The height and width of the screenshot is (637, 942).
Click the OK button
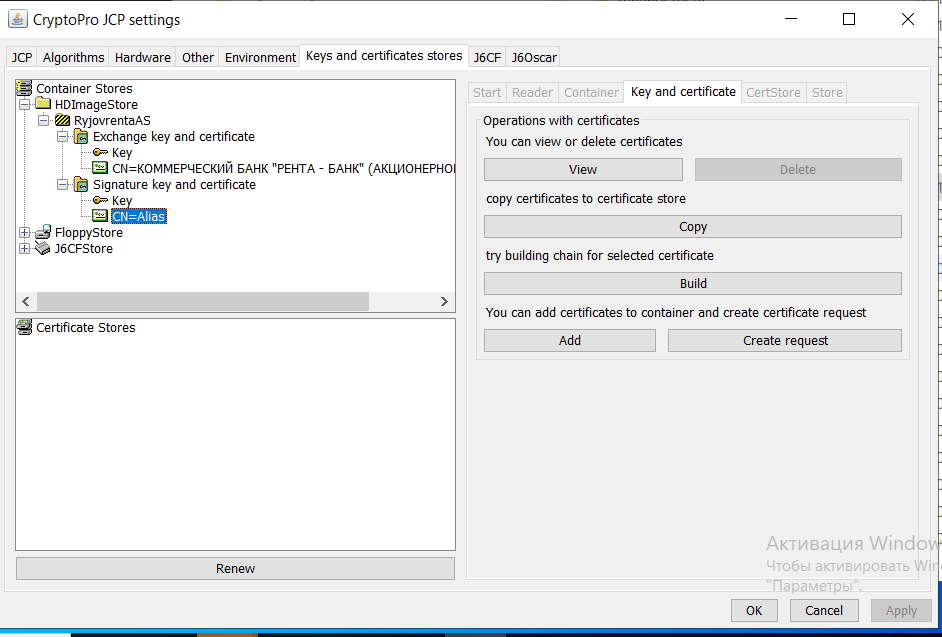(754, 611)
